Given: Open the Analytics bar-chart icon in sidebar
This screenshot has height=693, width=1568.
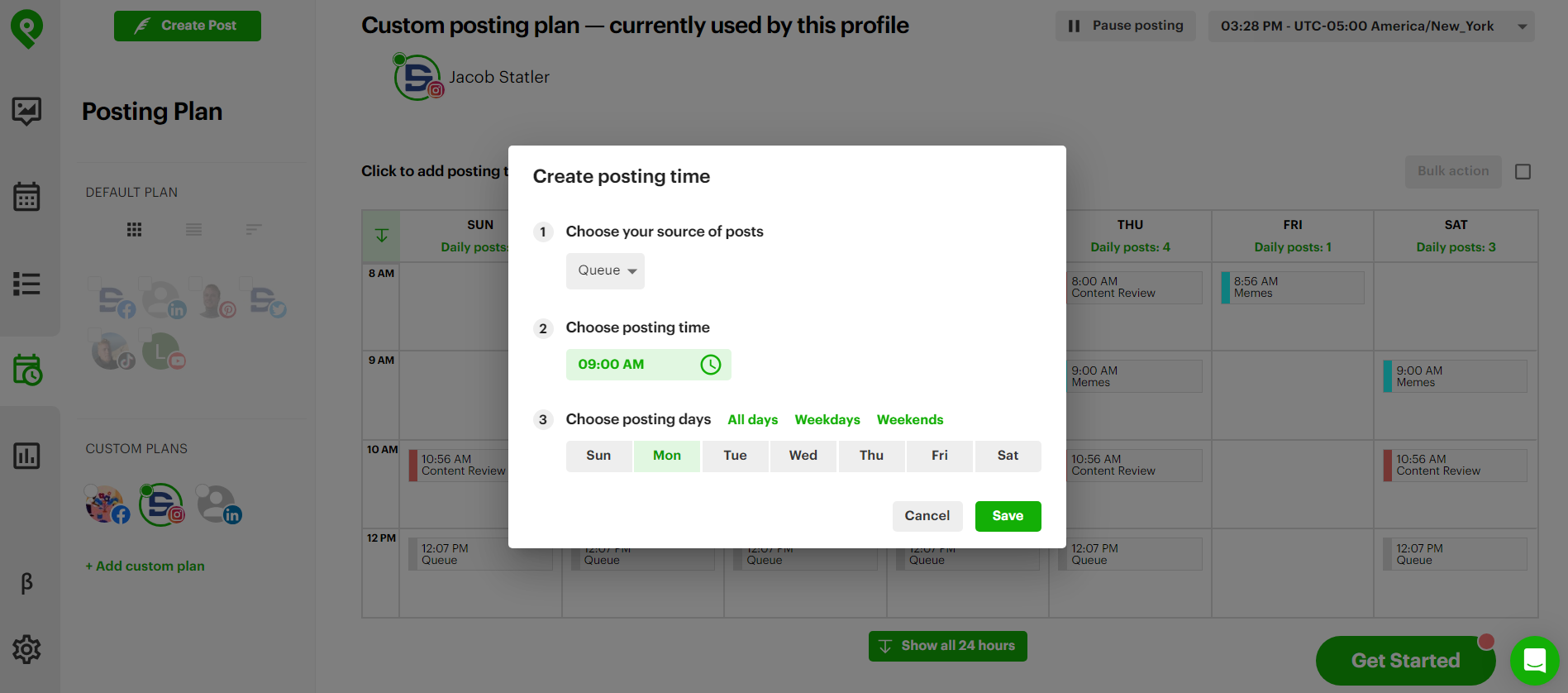Looking at the screenshot, I should point(27,456).
